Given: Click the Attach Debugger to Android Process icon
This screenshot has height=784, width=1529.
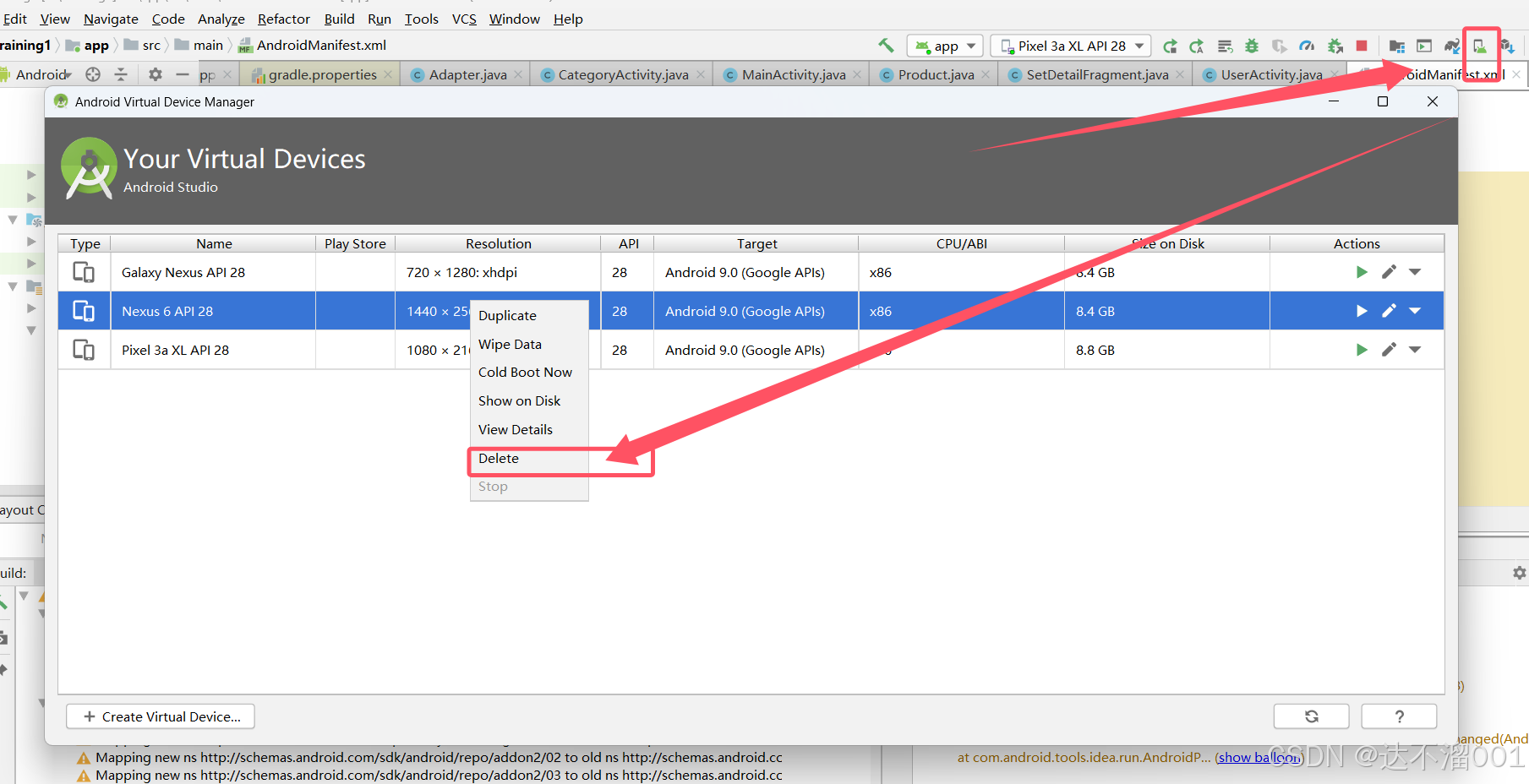Looking at the screenshot, I should 1335,46.
